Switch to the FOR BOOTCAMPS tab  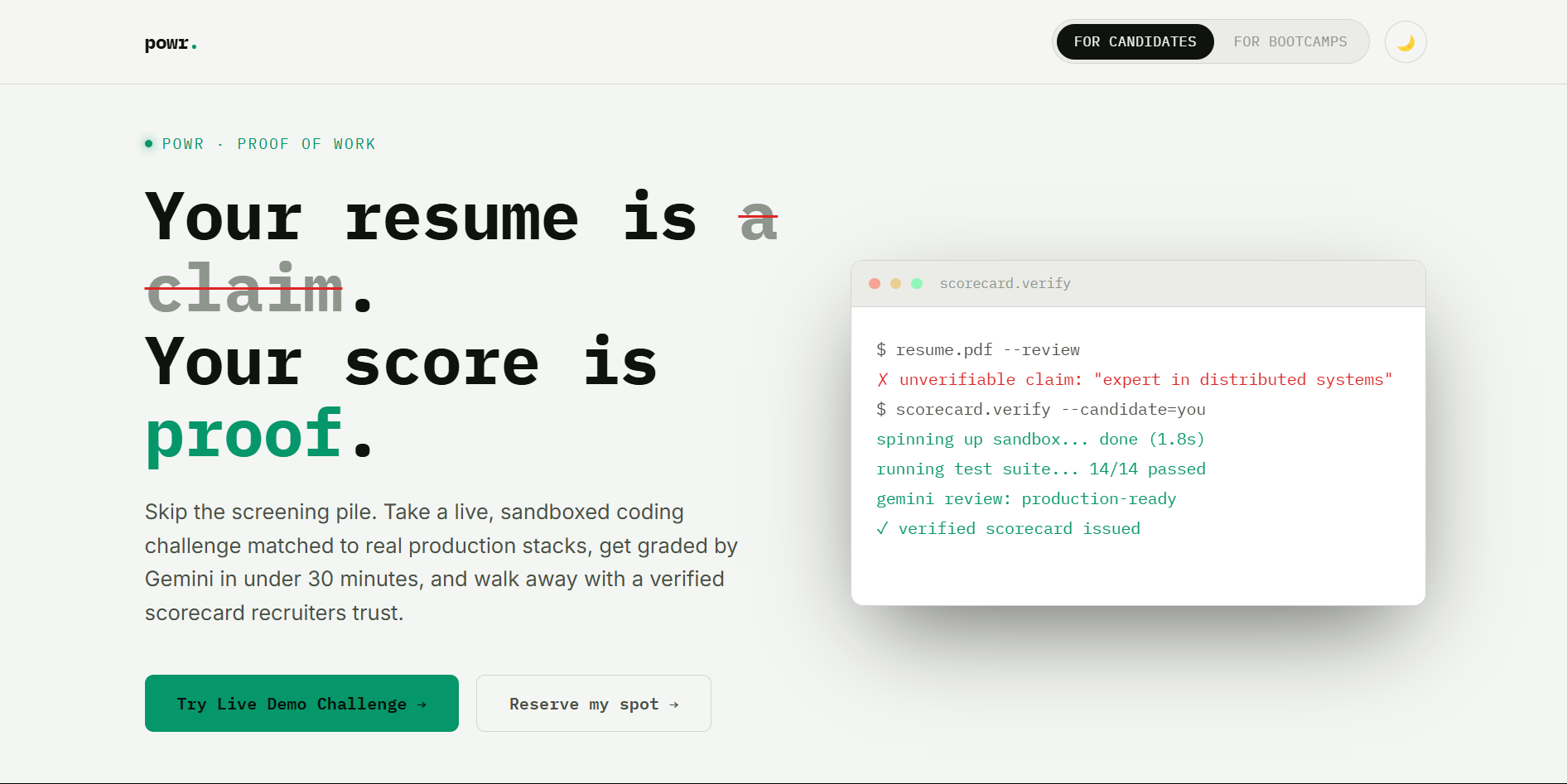pos(1290,42)
